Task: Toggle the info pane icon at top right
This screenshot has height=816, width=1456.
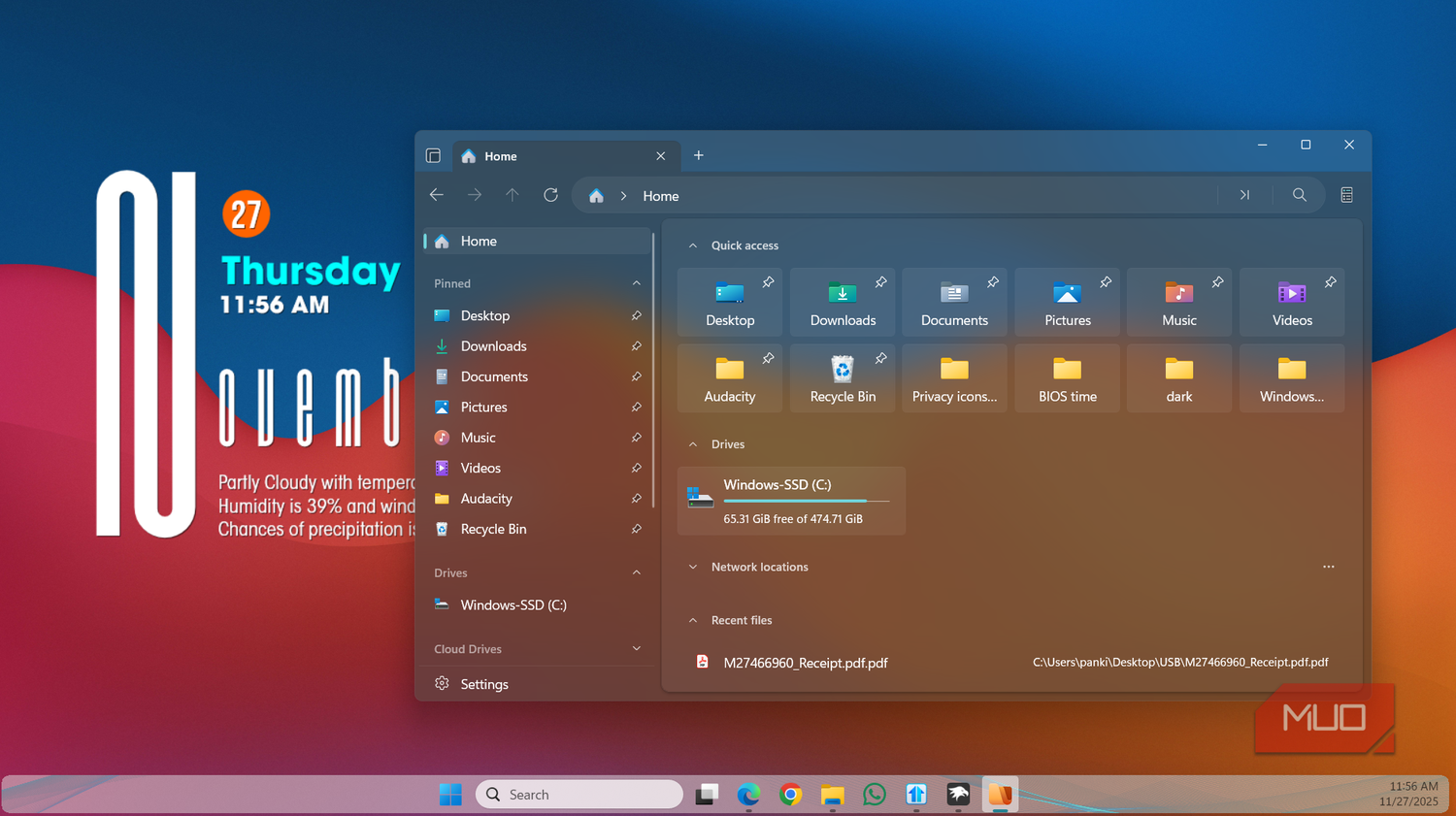Action: pyautogui.click(x=1346, y=195)
